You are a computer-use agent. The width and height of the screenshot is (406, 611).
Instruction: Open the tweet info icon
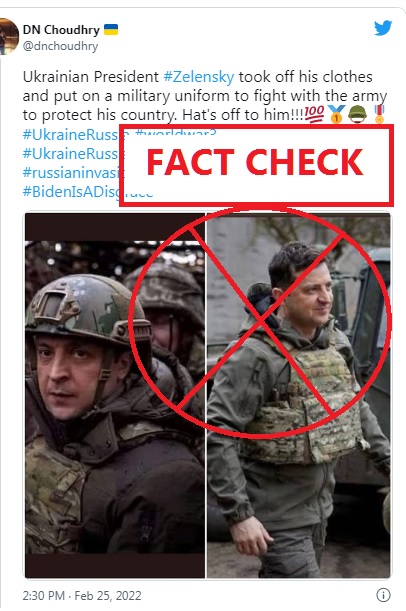point(383,595)
